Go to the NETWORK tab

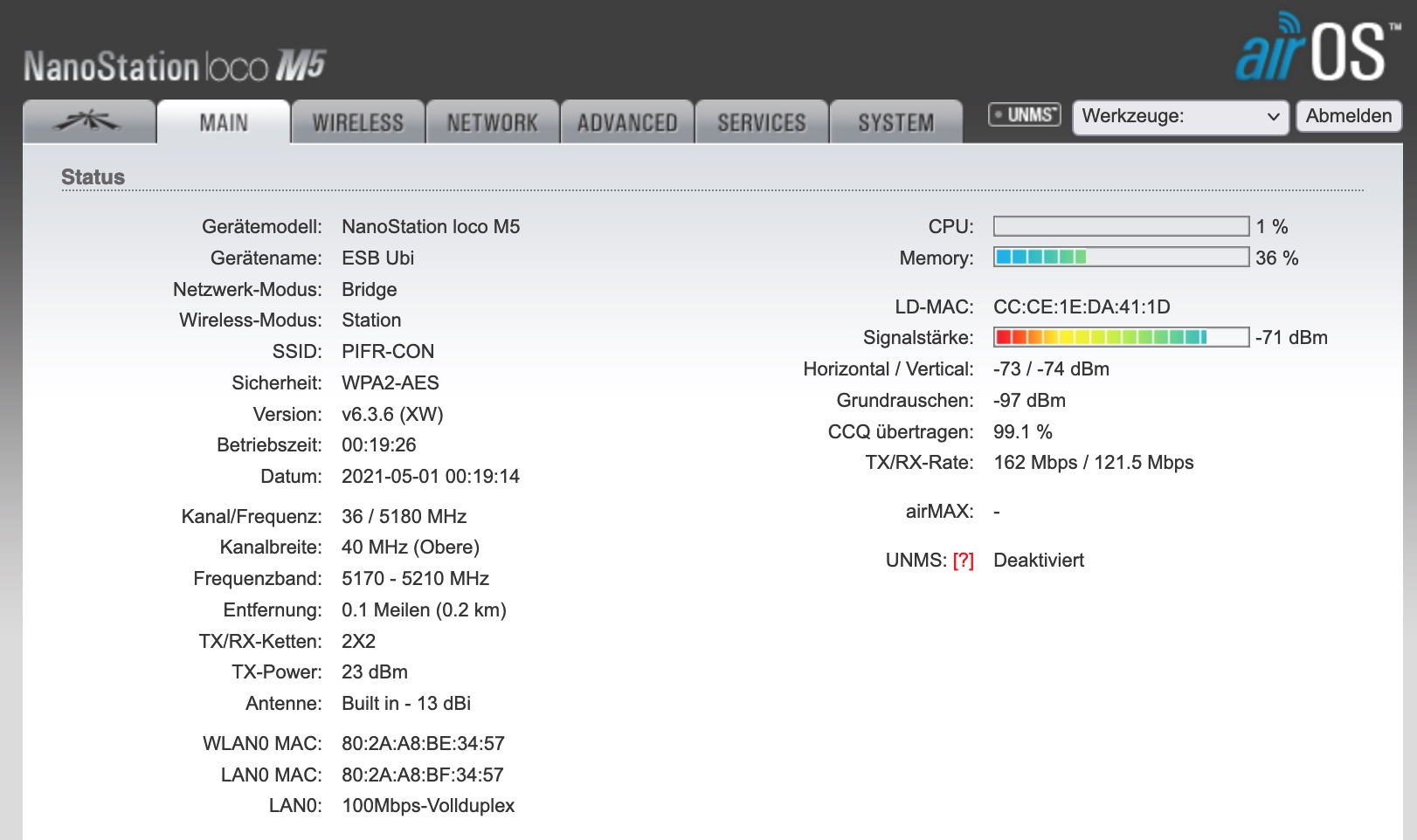[493, 123]
